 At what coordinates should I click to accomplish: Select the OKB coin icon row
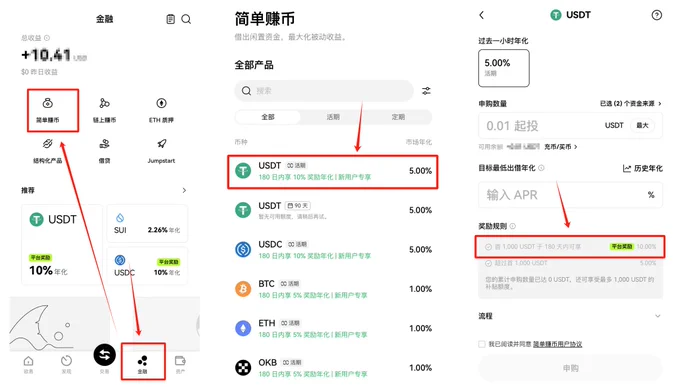tap(333, 368)
